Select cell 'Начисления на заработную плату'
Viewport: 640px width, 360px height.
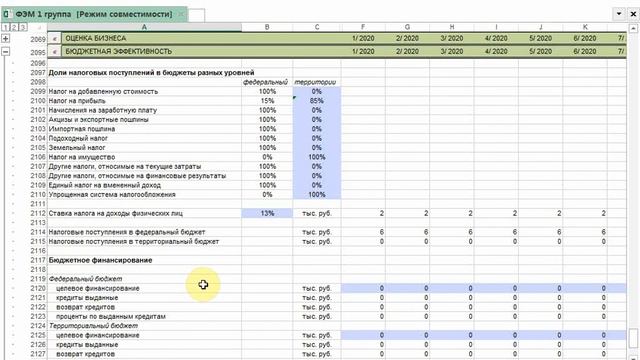tap(144, 110)
